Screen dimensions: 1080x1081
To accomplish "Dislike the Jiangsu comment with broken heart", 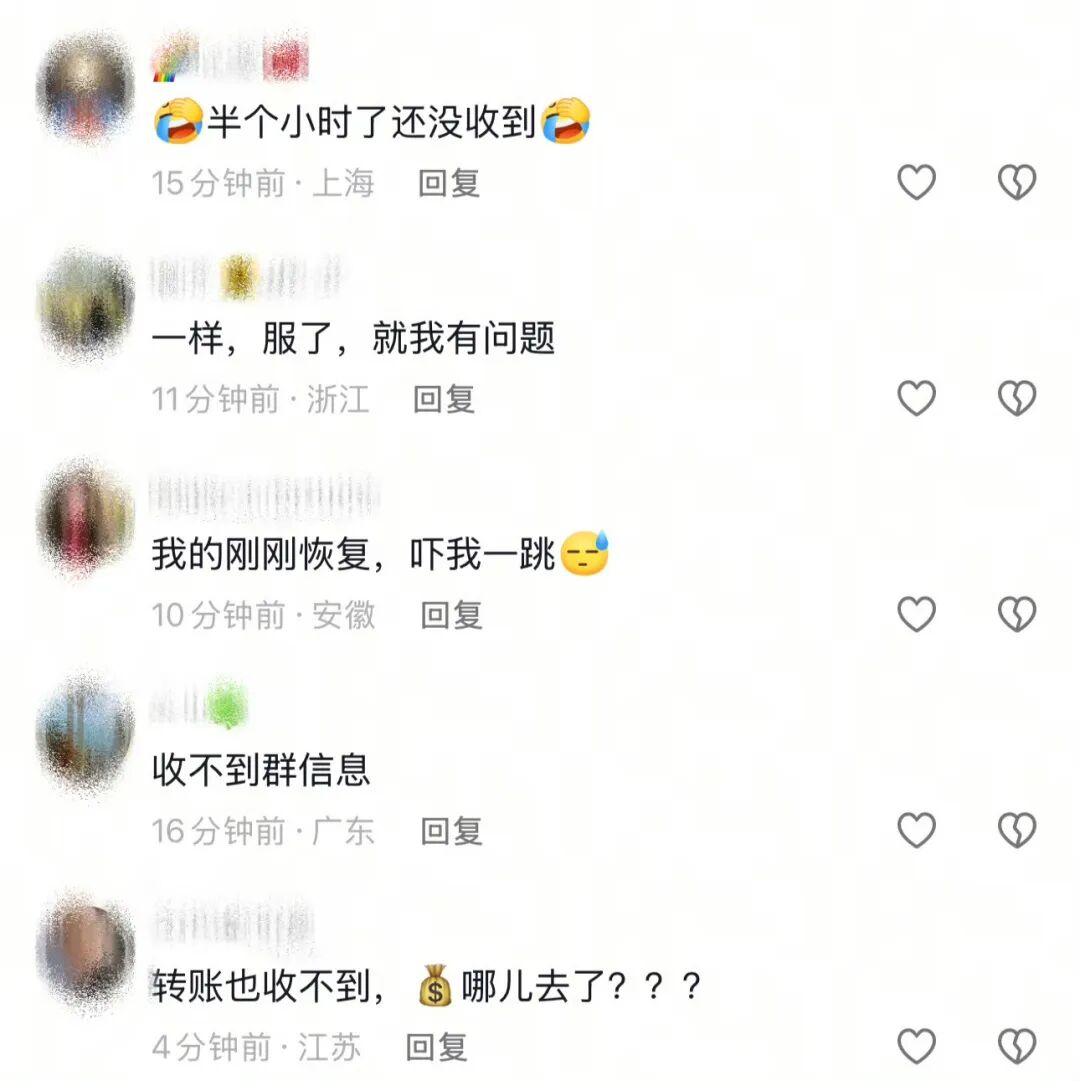I will point(1017,1046).
